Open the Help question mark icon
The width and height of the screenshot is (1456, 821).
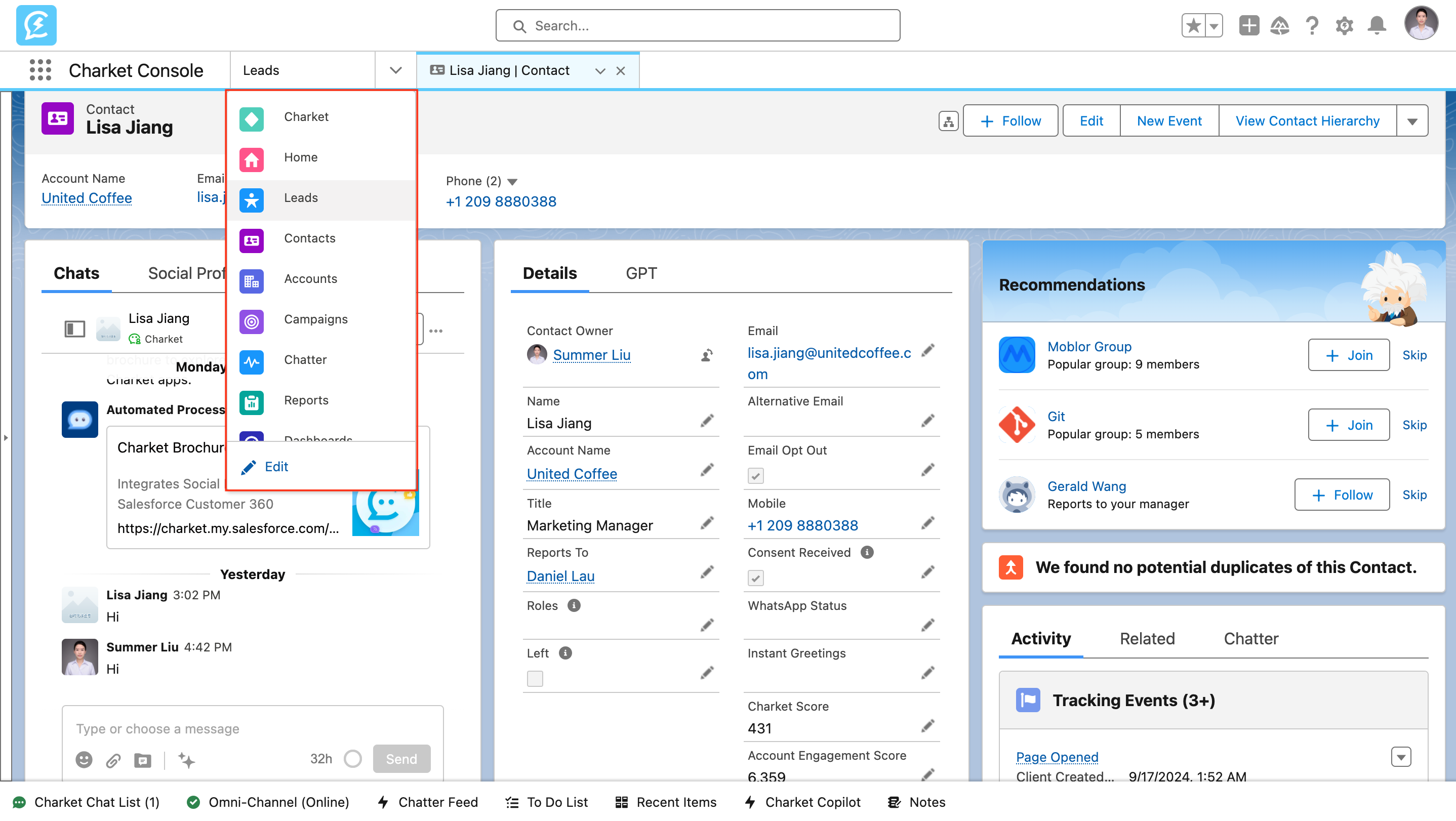[1312, 25]
